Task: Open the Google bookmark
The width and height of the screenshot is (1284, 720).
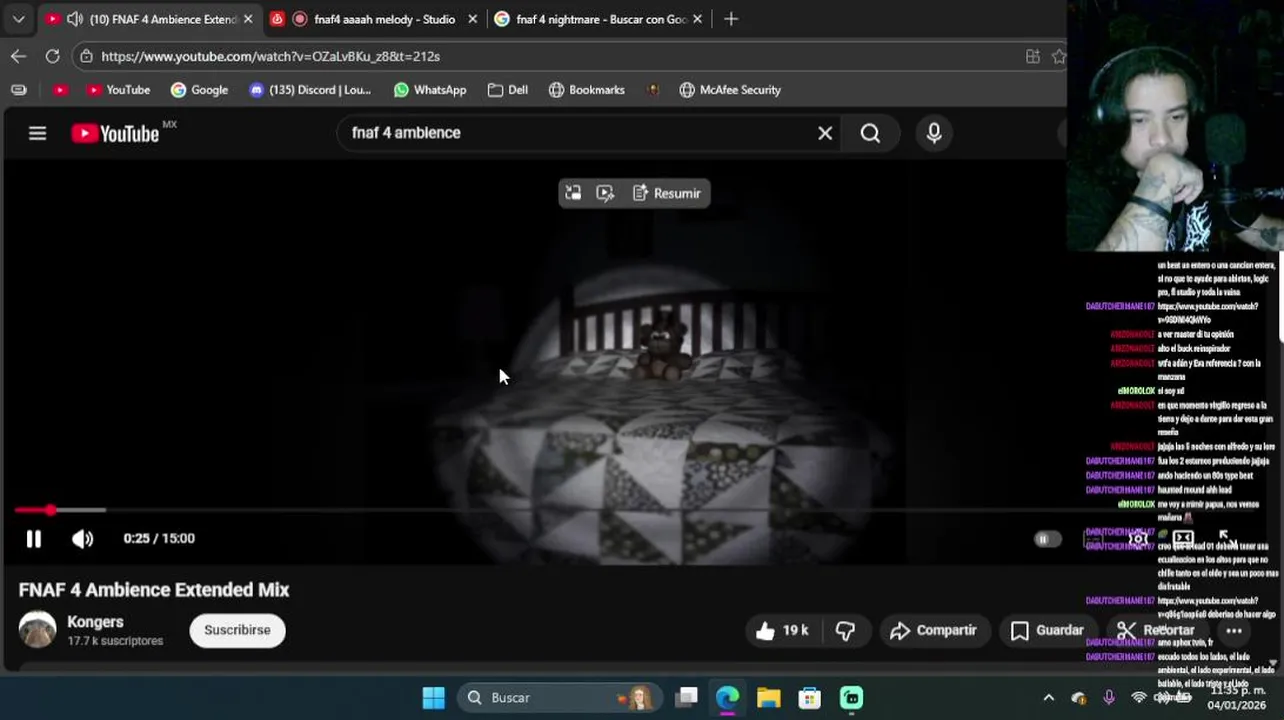Action: [199, 90]
